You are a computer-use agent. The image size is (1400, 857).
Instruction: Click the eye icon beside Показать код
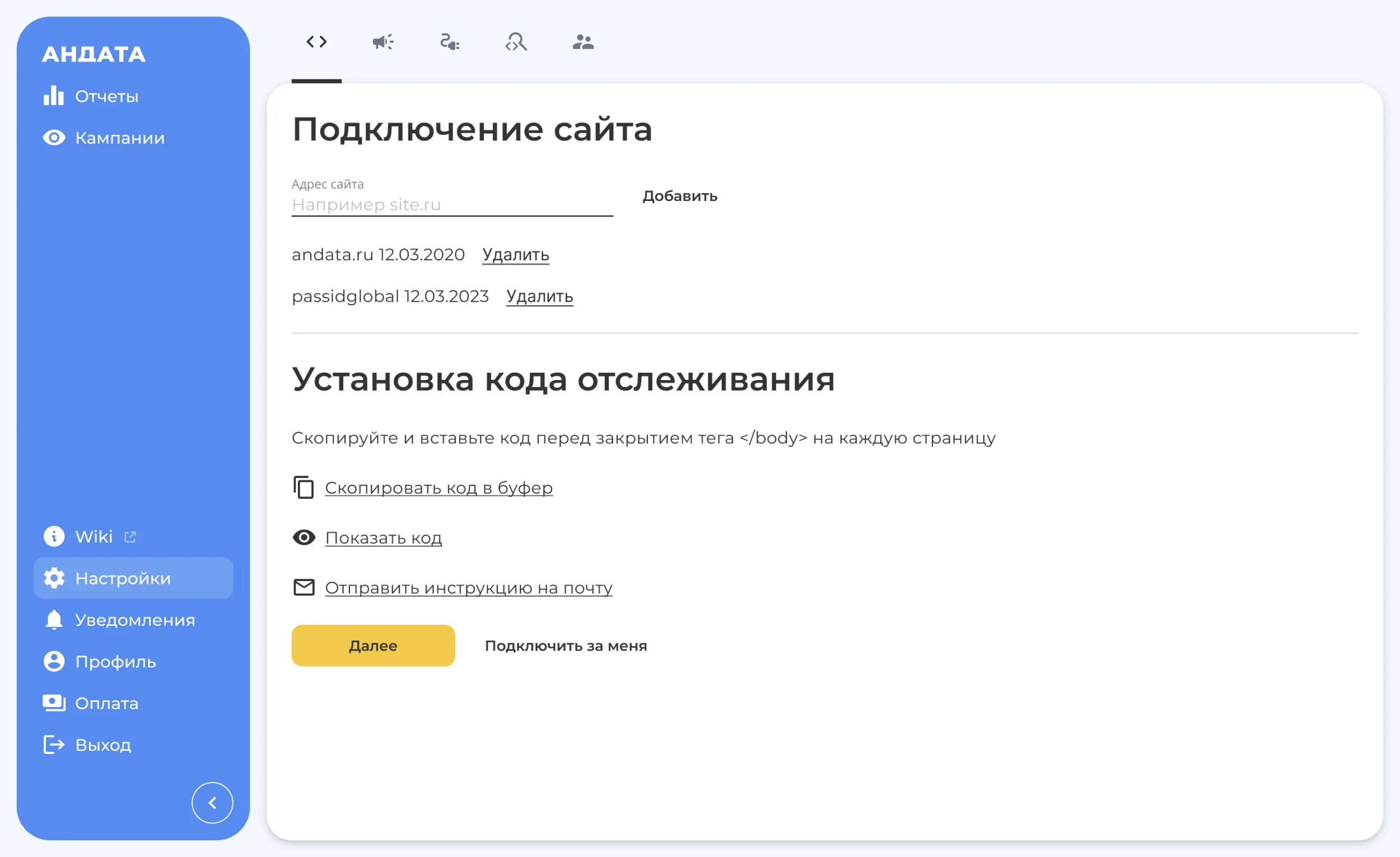[304, 538]
